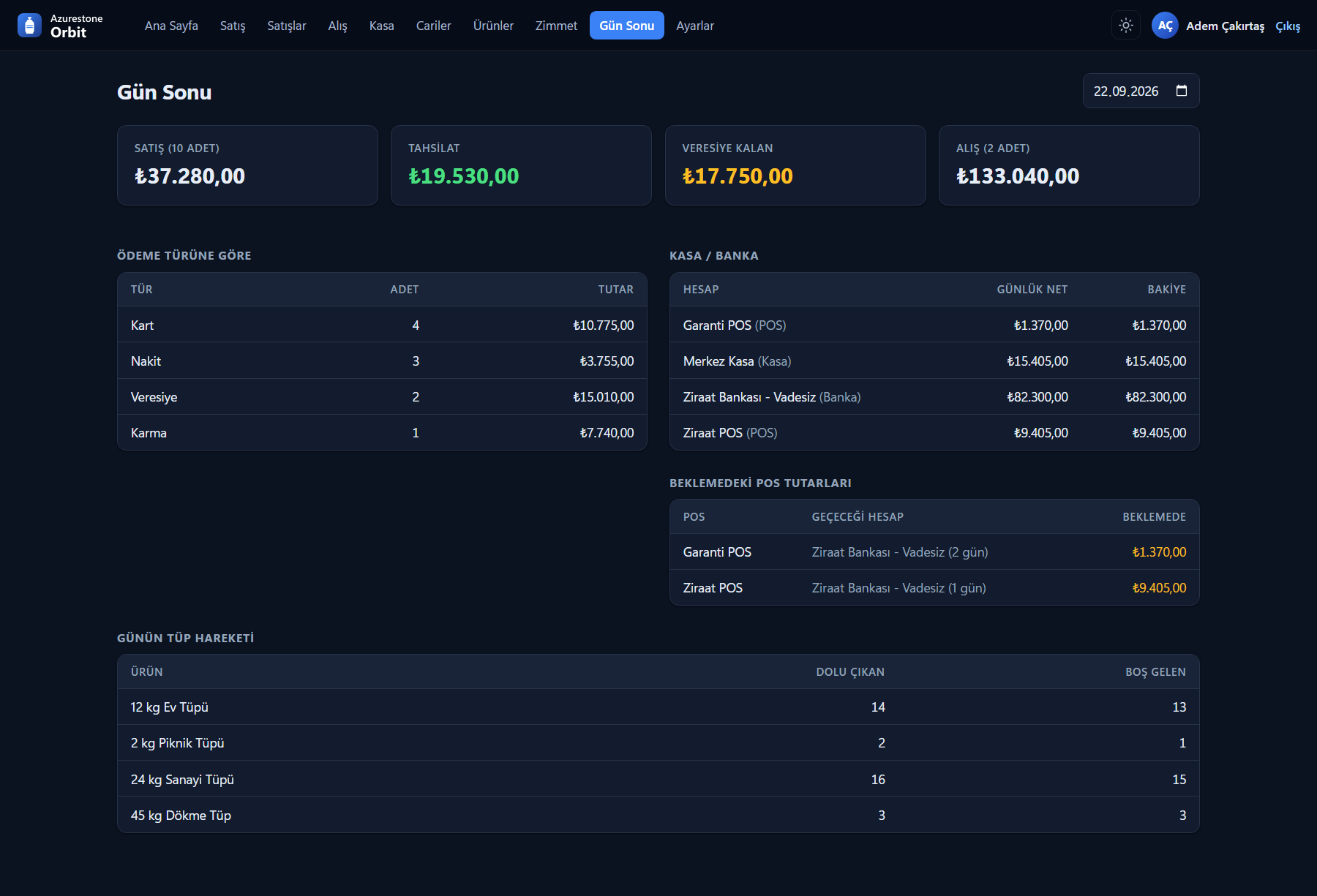Click the Satış (10 adet) summary card
Screen dimensions: 1317x896
coord(247,165)
